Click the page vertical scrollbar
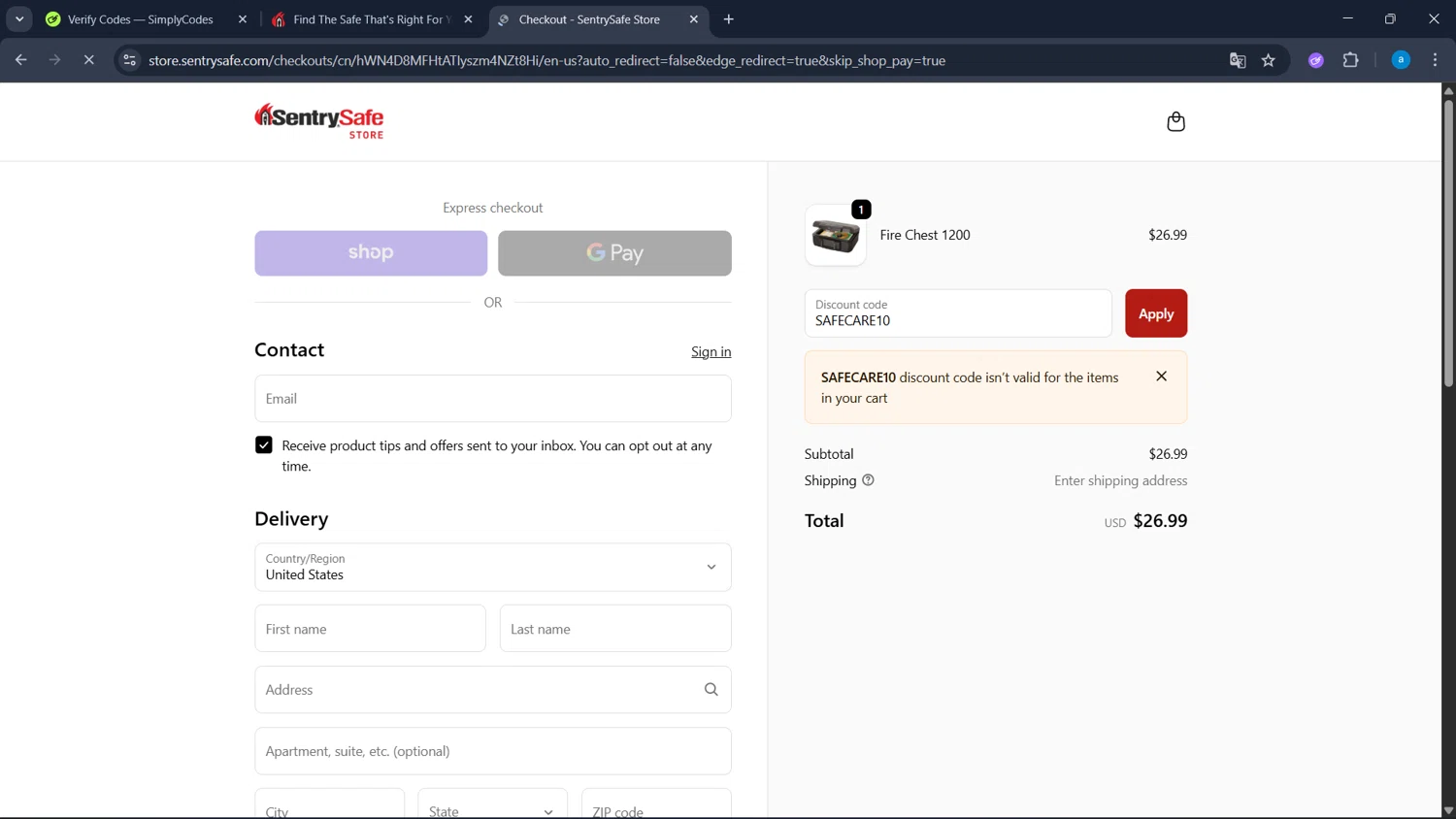The width and height of the screenshot is (1456, 819). pos(1448,243)
